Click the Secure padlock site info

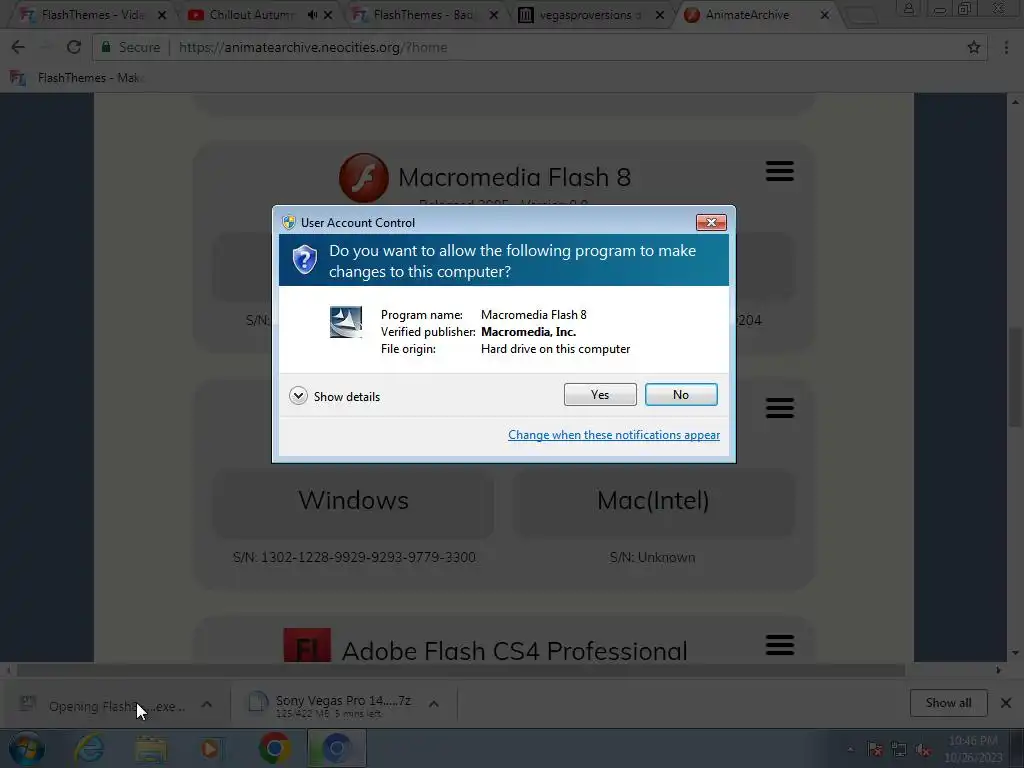click(x=129, y=47)
